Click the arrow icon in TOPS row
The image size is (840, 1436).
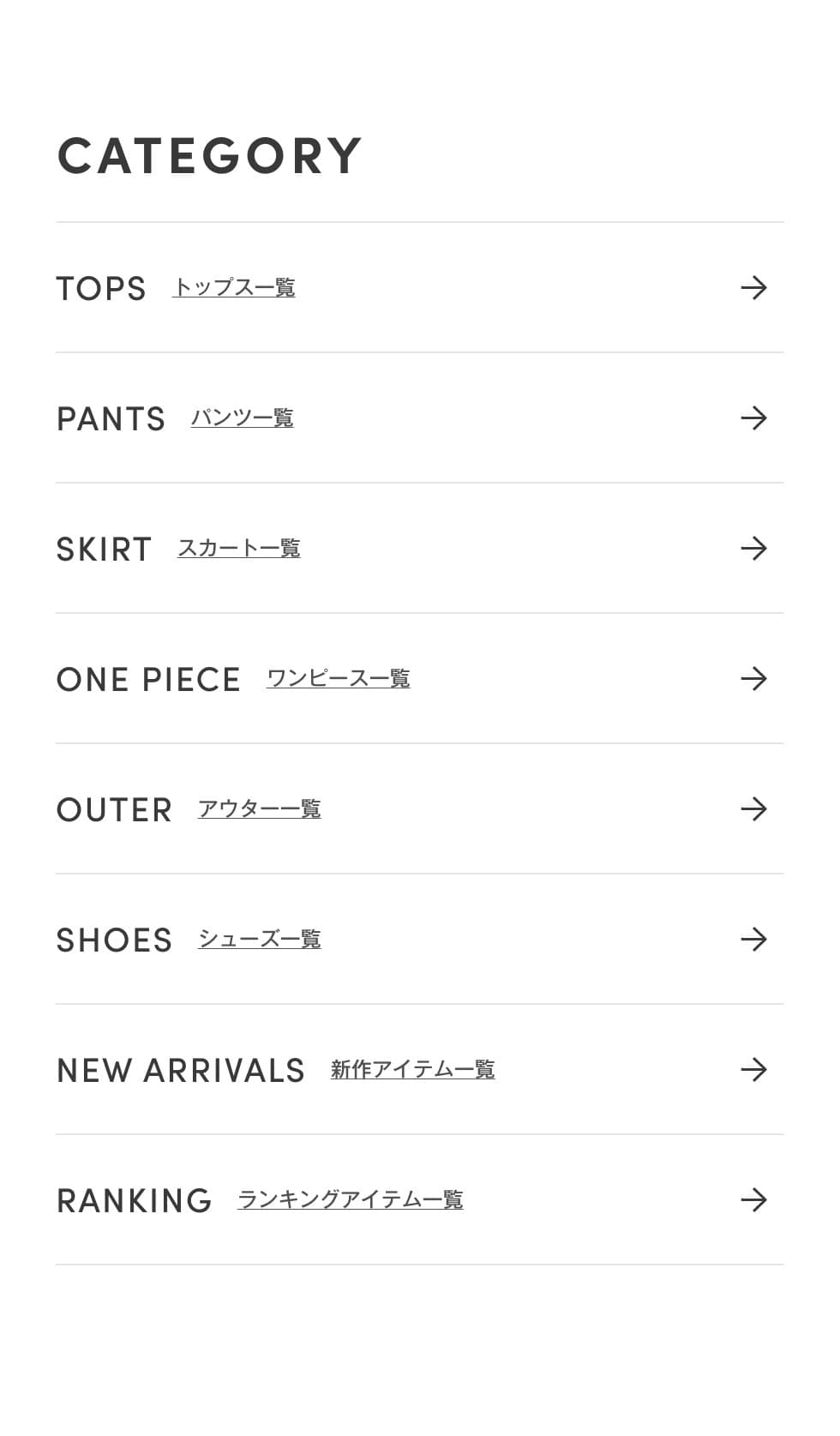tap(753, 288)
